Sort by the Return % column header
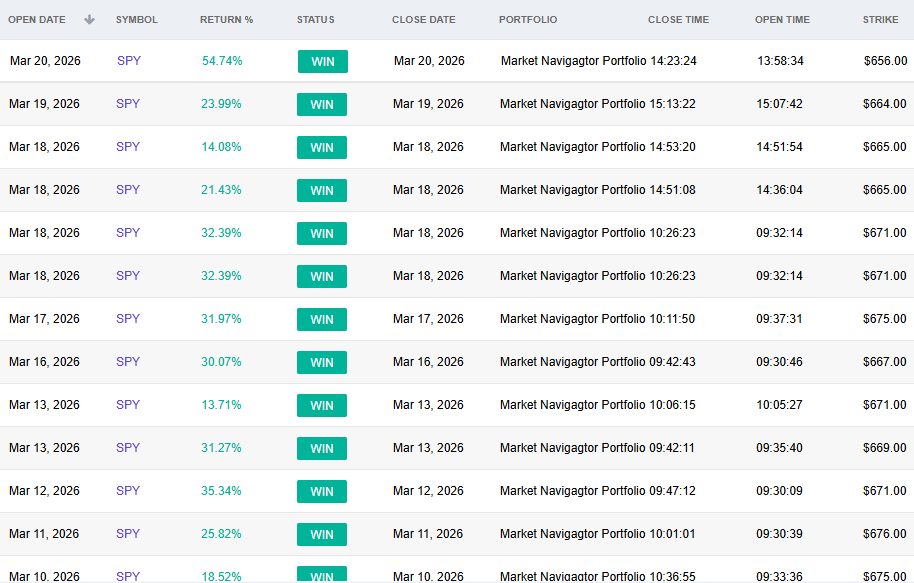 tap(226, 20)
